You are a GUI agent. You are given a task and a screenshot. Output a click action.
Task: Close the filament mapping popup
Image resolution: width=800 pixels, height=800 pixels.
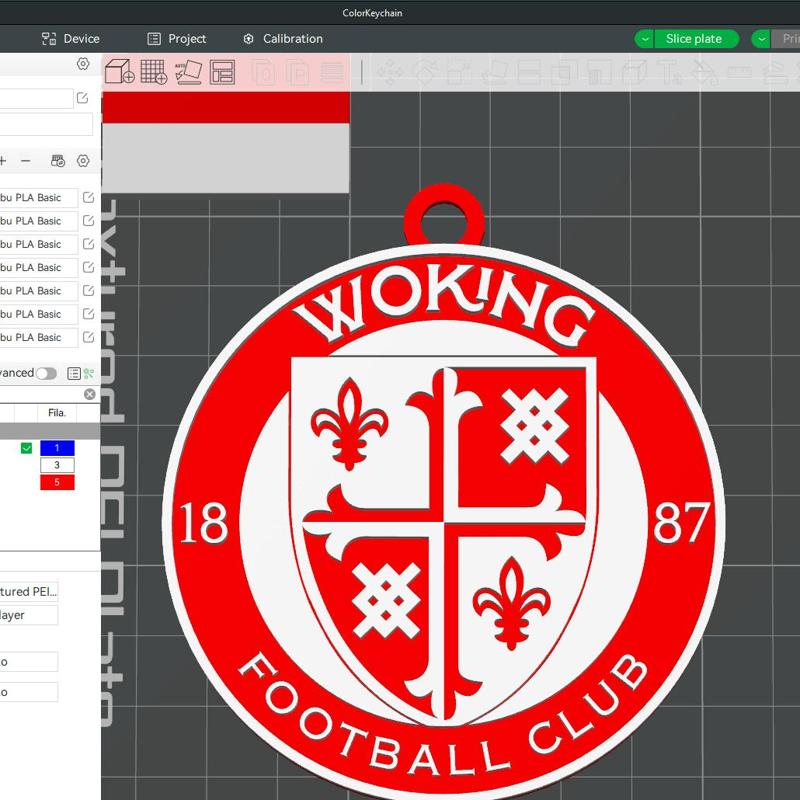pos(89,393)
